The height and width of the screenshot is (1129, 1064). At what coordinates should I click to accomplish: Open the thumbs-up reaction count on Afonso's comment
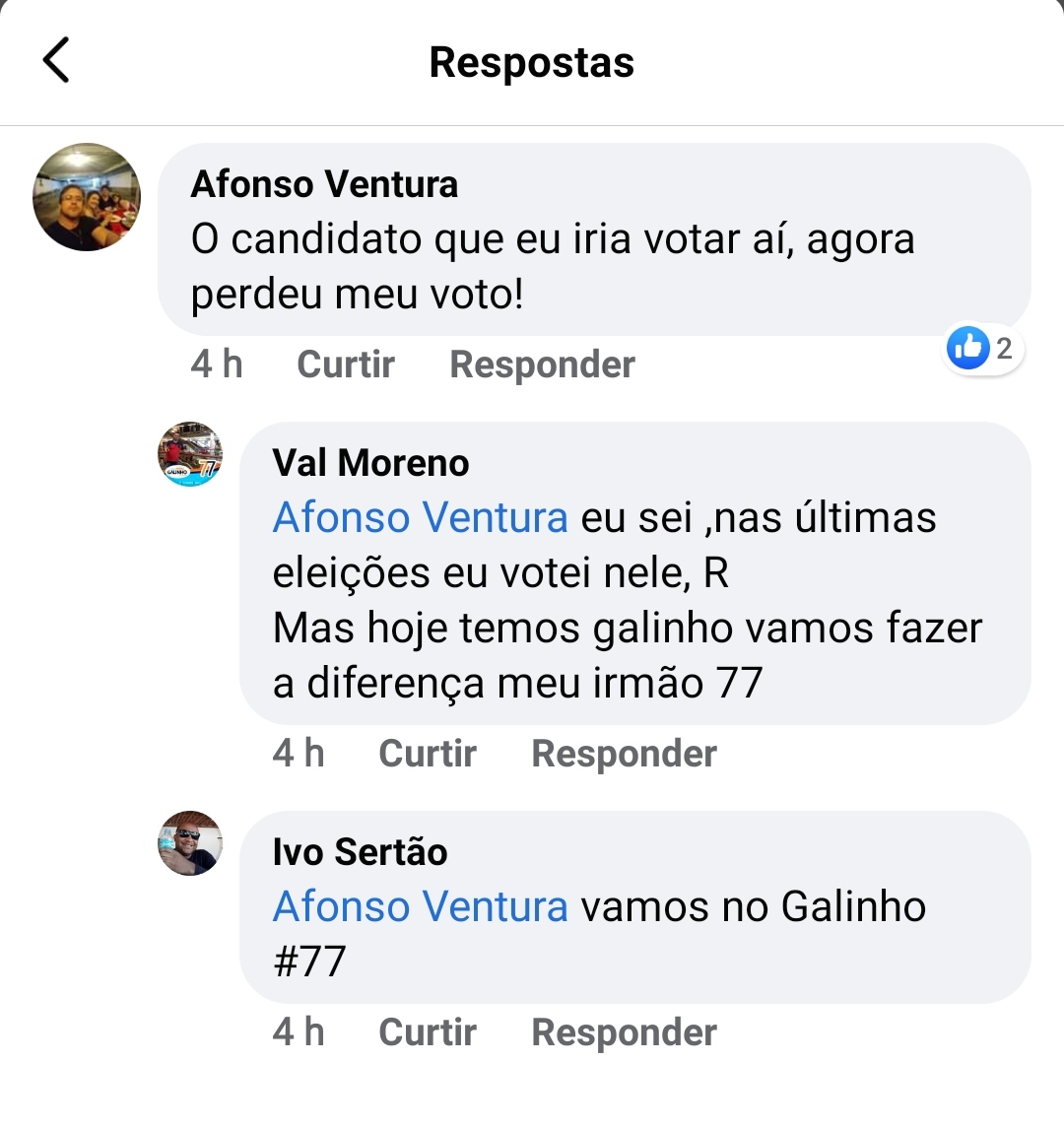(x=983, y=348)
